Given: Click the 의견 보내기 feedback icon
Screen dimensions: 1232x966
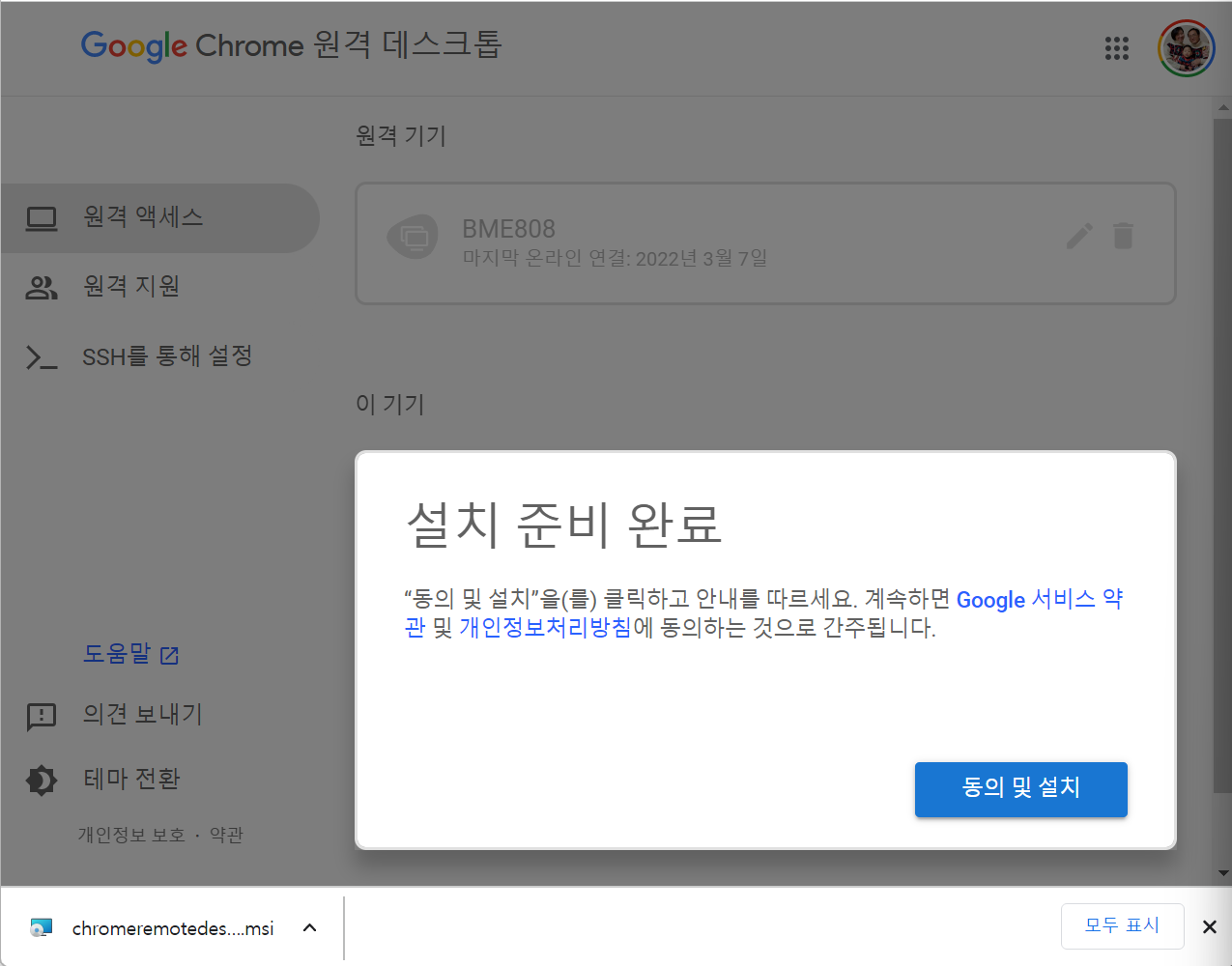Looking at the screenshot, I should 42,717.
